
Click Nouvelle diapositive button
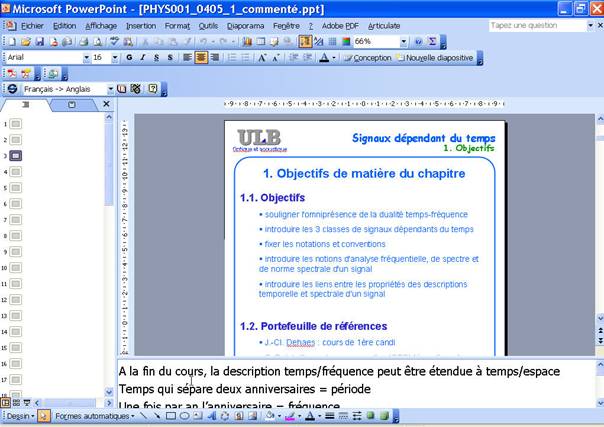(x=435, y=58)
